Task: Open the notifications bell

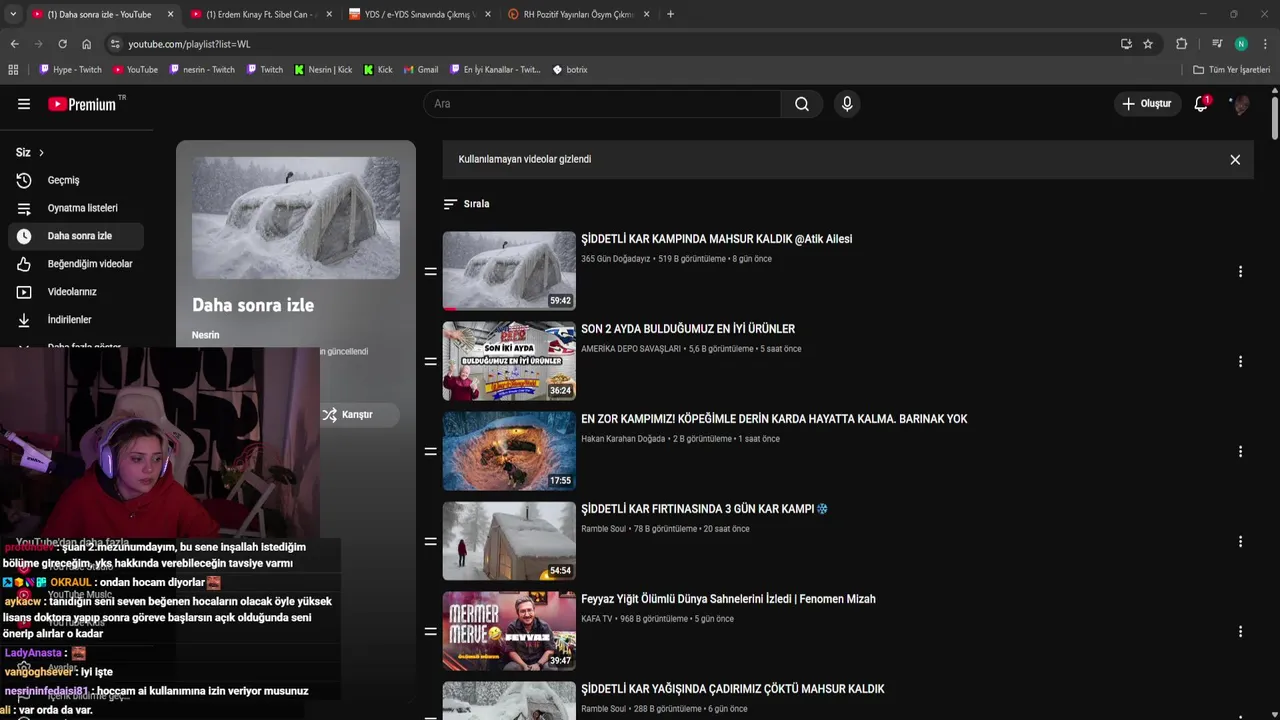Action: coord(1201,104)
